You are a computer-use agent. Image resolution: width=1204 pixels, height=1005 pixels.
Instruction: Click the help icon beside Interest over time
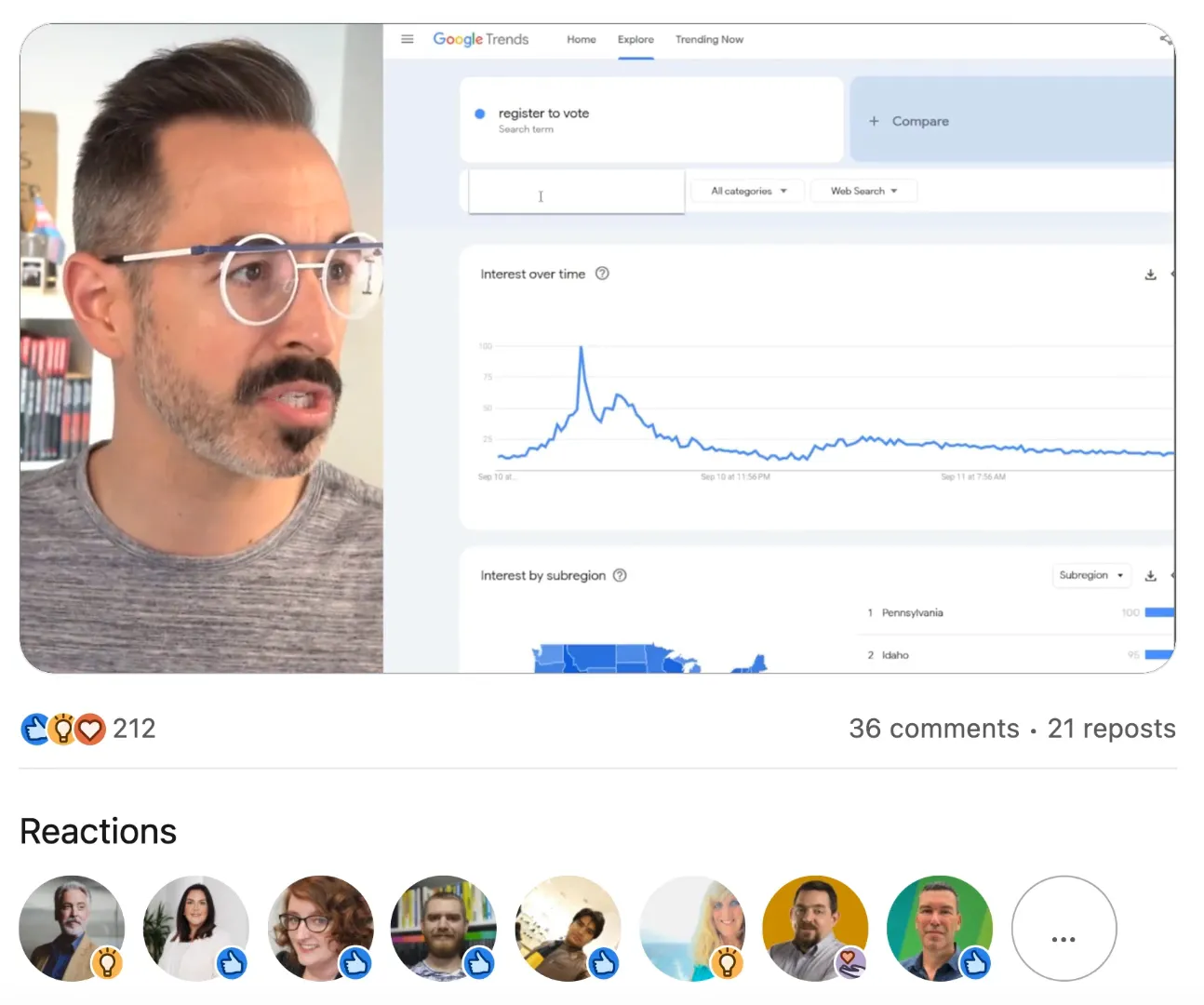pos(602,274)
